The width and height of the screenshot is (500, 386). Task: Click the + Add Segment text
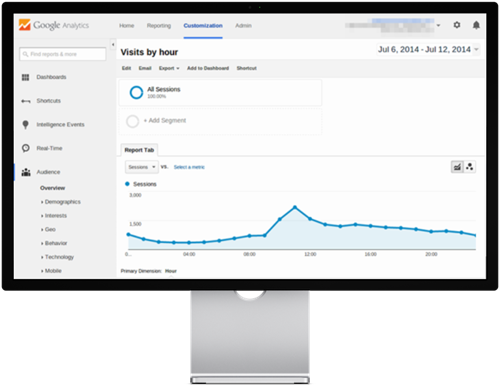tap(165, 121)
